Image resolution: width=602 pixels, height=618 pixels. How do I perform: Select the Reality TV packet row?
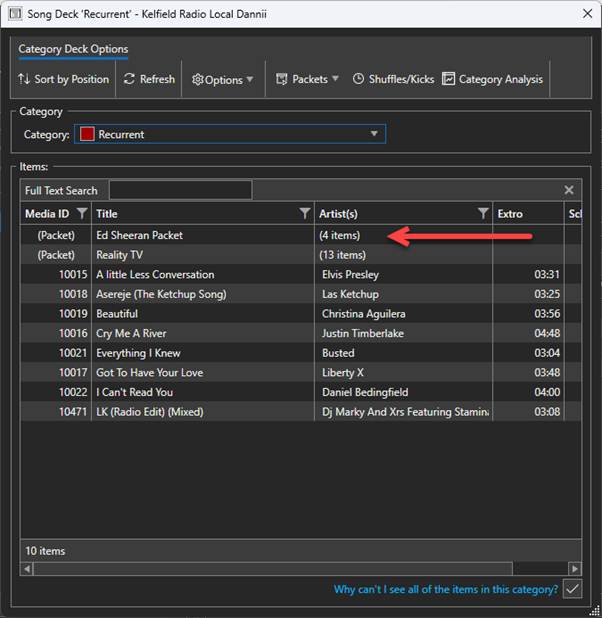(301, 255)
